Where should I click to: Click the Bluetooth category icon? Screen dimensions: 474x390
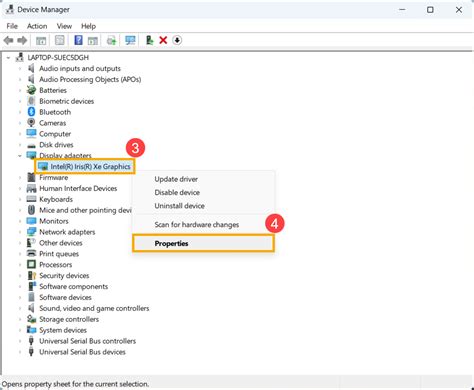point(31,112)
